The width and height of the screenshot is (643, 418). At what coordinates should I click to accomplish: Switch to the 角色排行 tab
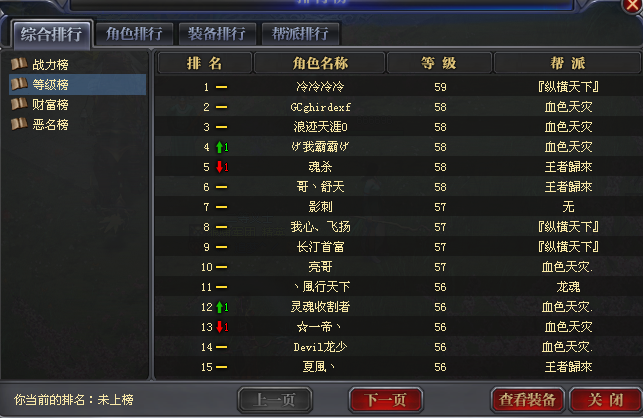(134, 34)
